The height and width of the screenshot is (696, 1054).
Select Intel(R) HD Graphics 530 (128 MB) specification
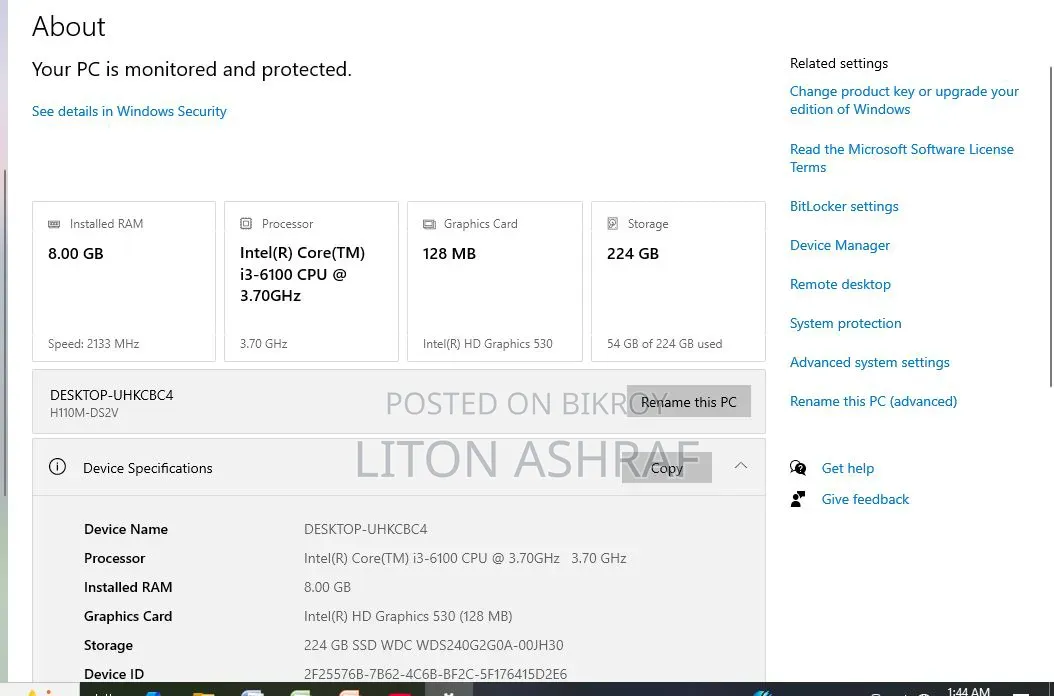pos(408,616)
